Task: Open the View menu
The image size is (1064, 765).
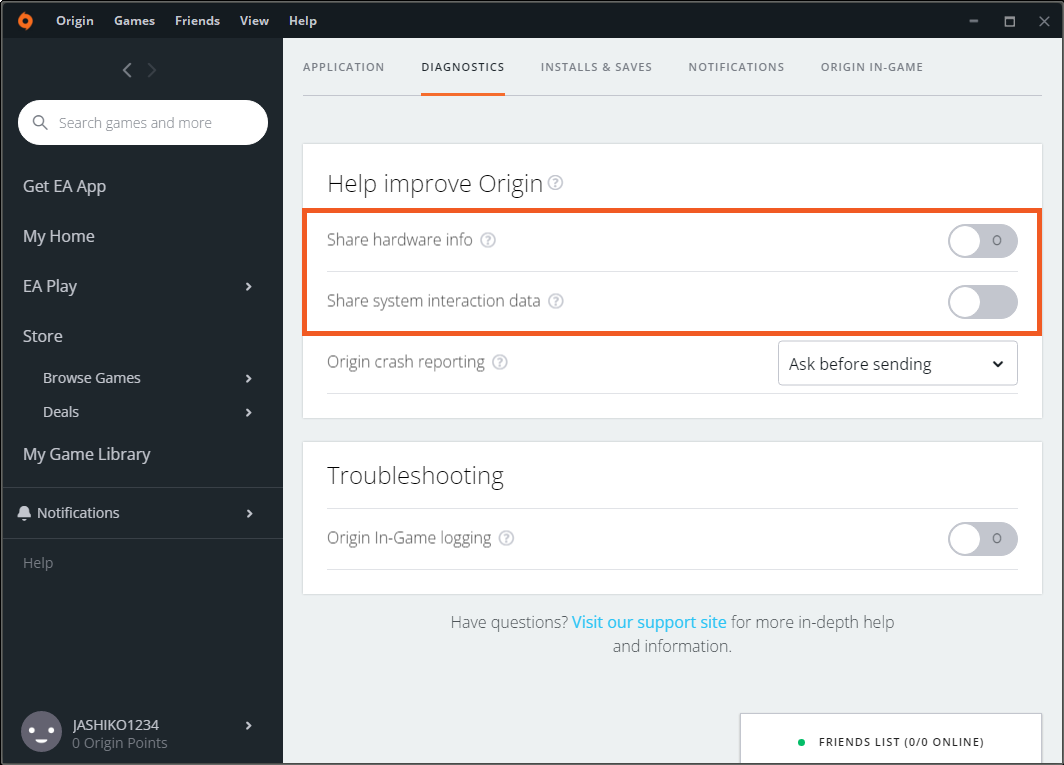Action: click(x=254, y=21)
